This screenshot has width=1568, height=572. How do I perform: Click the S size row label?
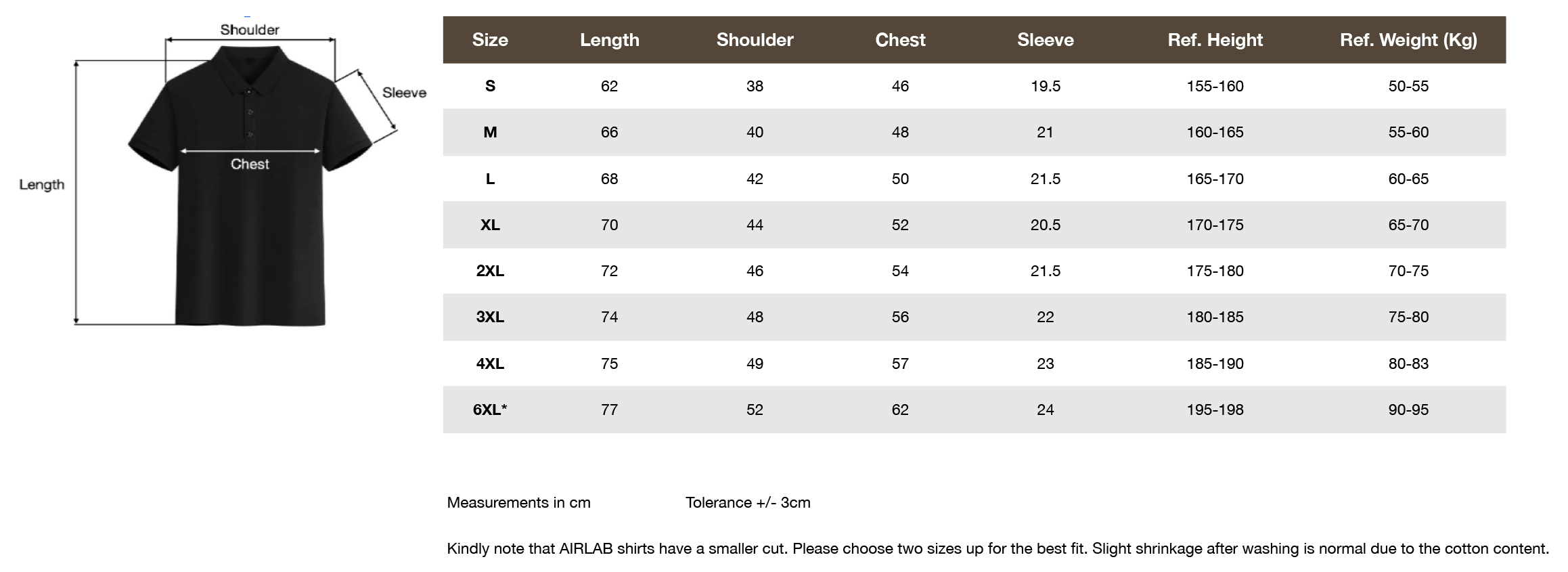[490, 86]
